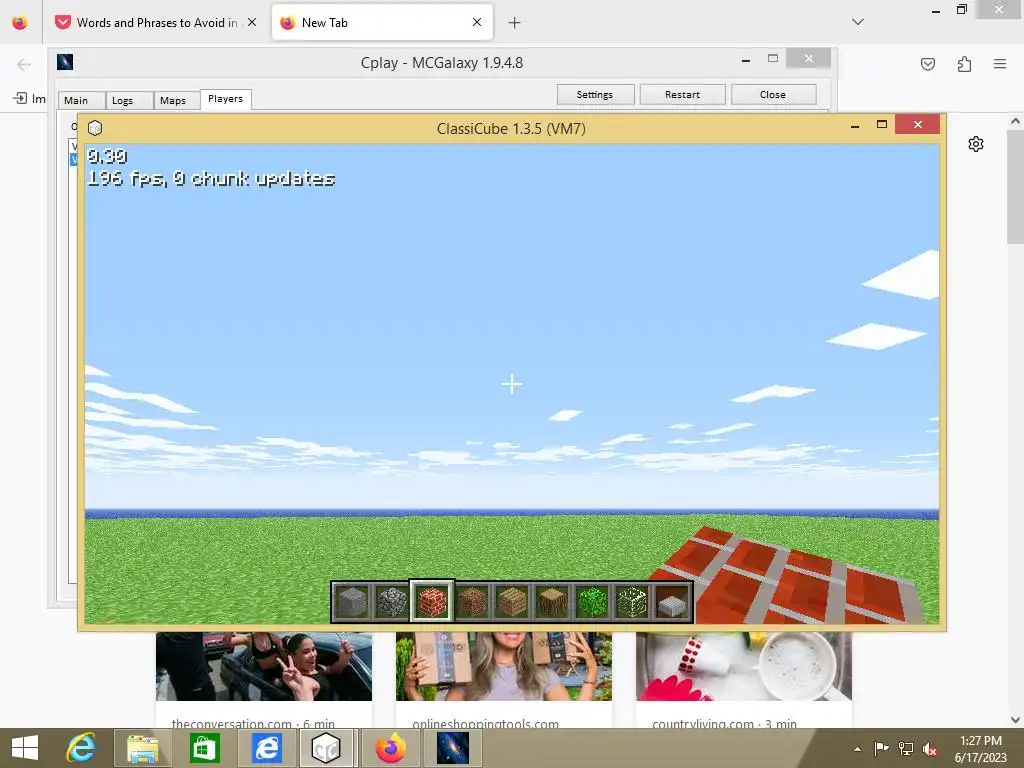Select the green leaves block in hotbar
Image resolution: width=1024 pixels, height=768 pixels.
click(592, 601)
